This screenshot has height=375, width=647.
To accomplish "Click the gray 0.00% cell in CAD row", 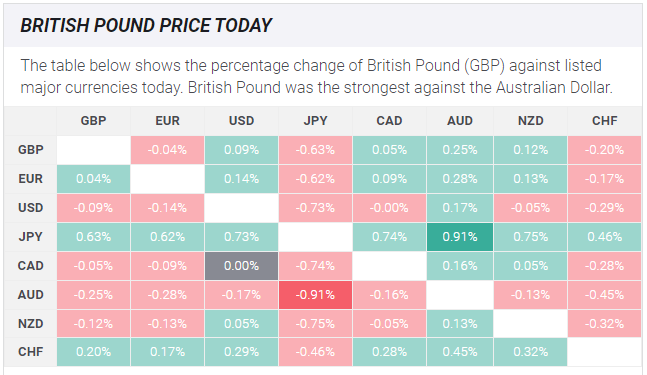I will click(x=241, y=266).
